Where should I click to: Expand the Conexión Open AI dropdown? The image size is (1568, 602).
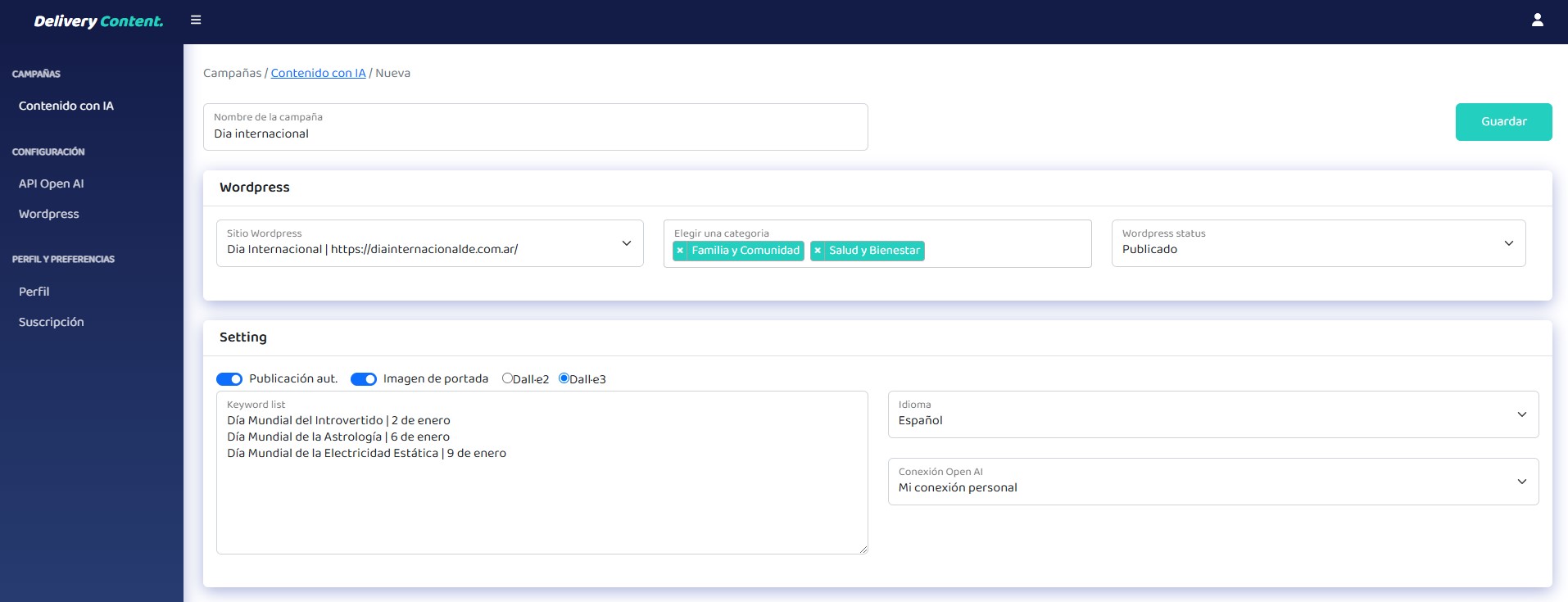(x=1212, y=482)
